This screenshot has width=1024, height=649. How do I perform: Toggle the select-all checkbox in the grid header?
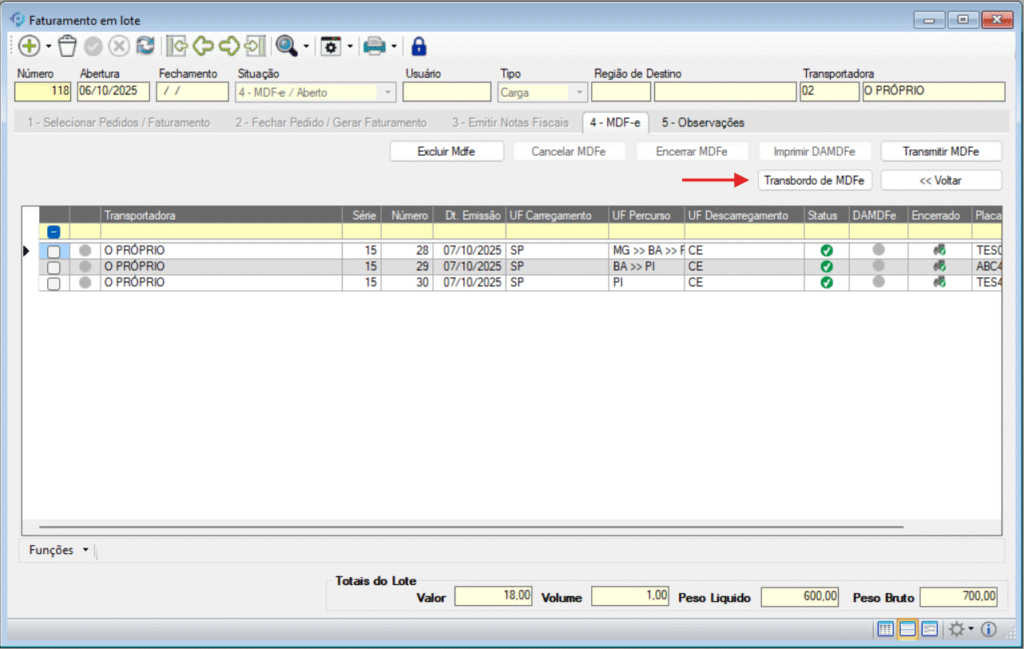coord(54,232)
